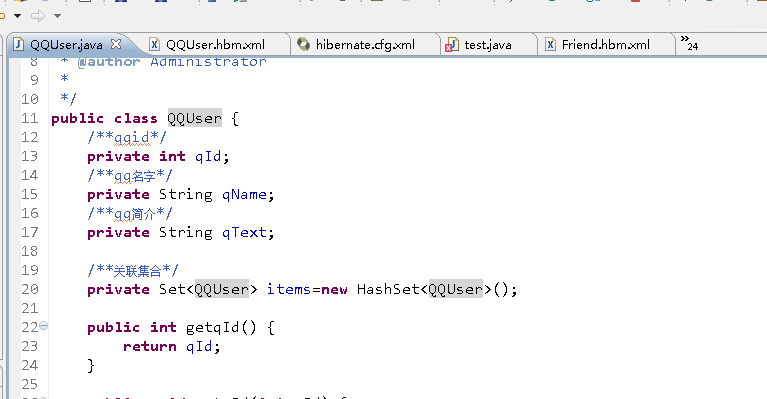The width and height of the screenshot is (767, 399).
Task: Click the 'private int' keywords on line 13
Action: point(136,156)
